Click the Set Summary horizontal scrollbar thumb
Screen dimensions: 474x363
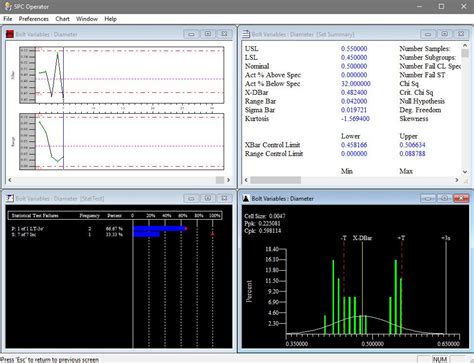tap(275, 180)
